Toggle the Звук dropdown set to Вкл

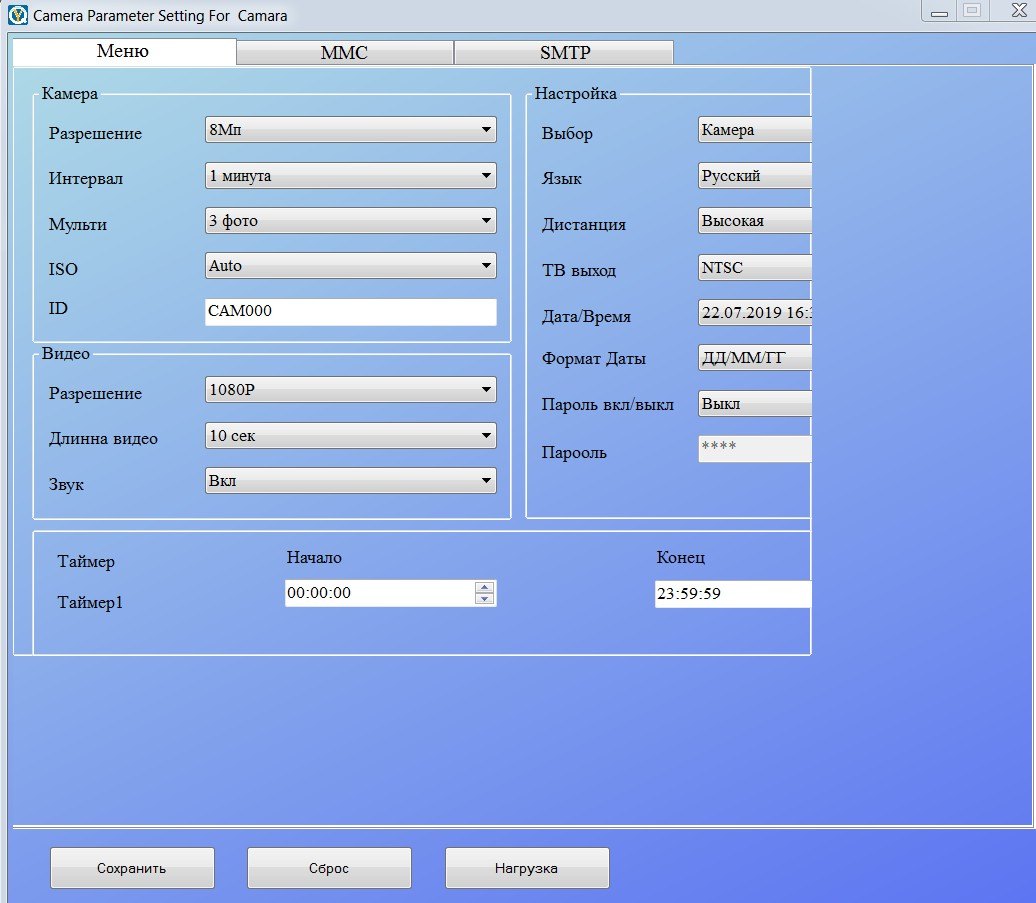(350, 481)
